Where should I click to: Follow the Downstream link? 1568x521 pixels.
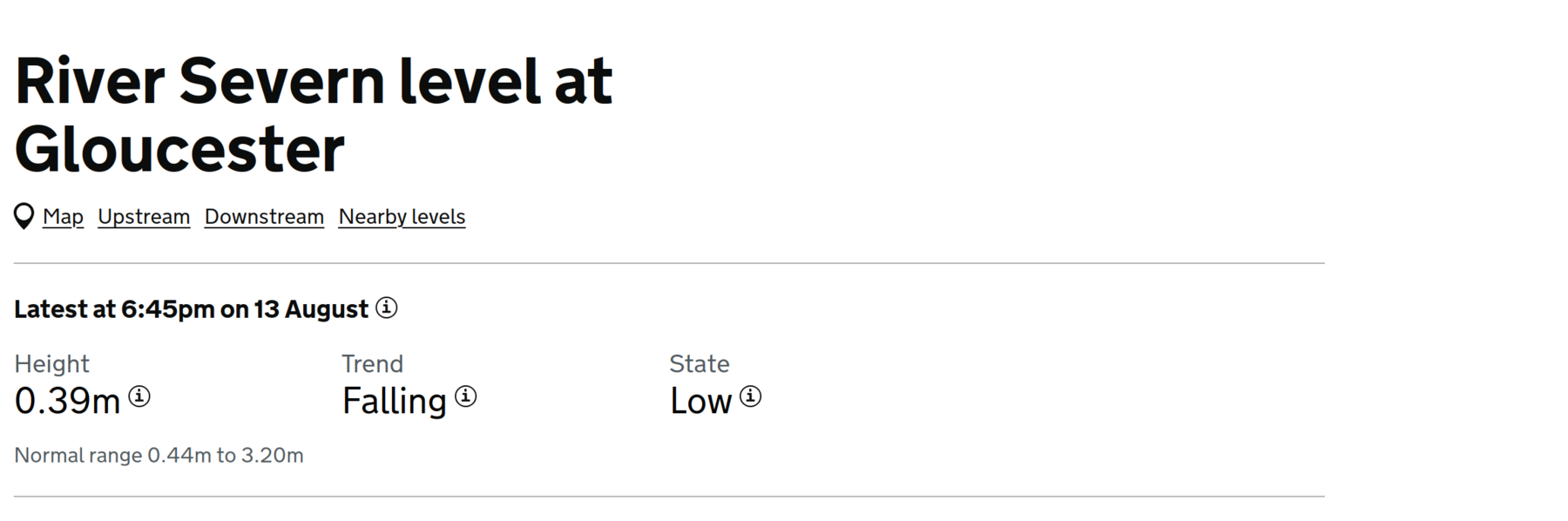pyautogui.click(x=264, y=216)
